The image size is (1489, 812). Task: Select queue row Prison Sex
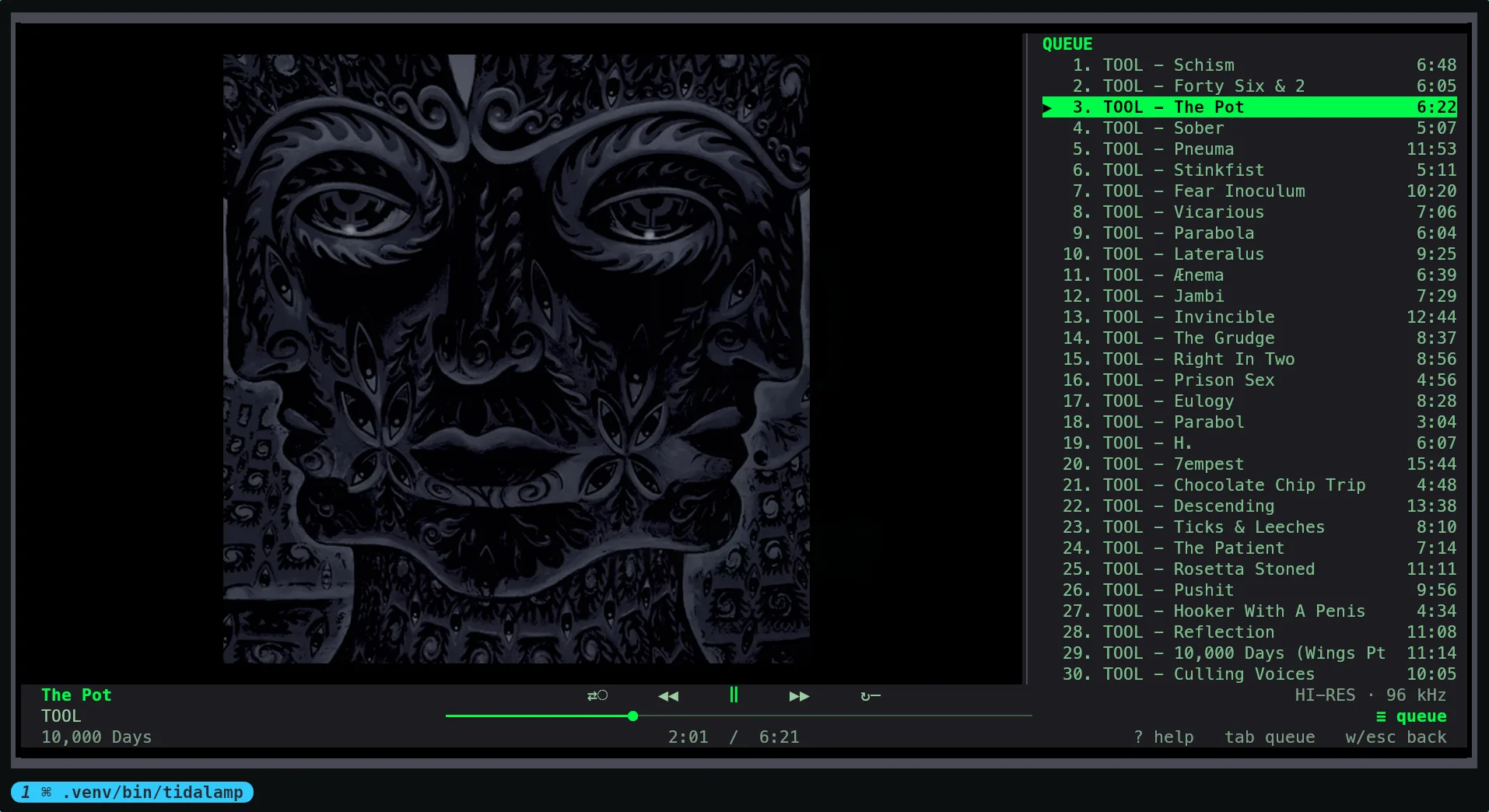[1249, 380]
